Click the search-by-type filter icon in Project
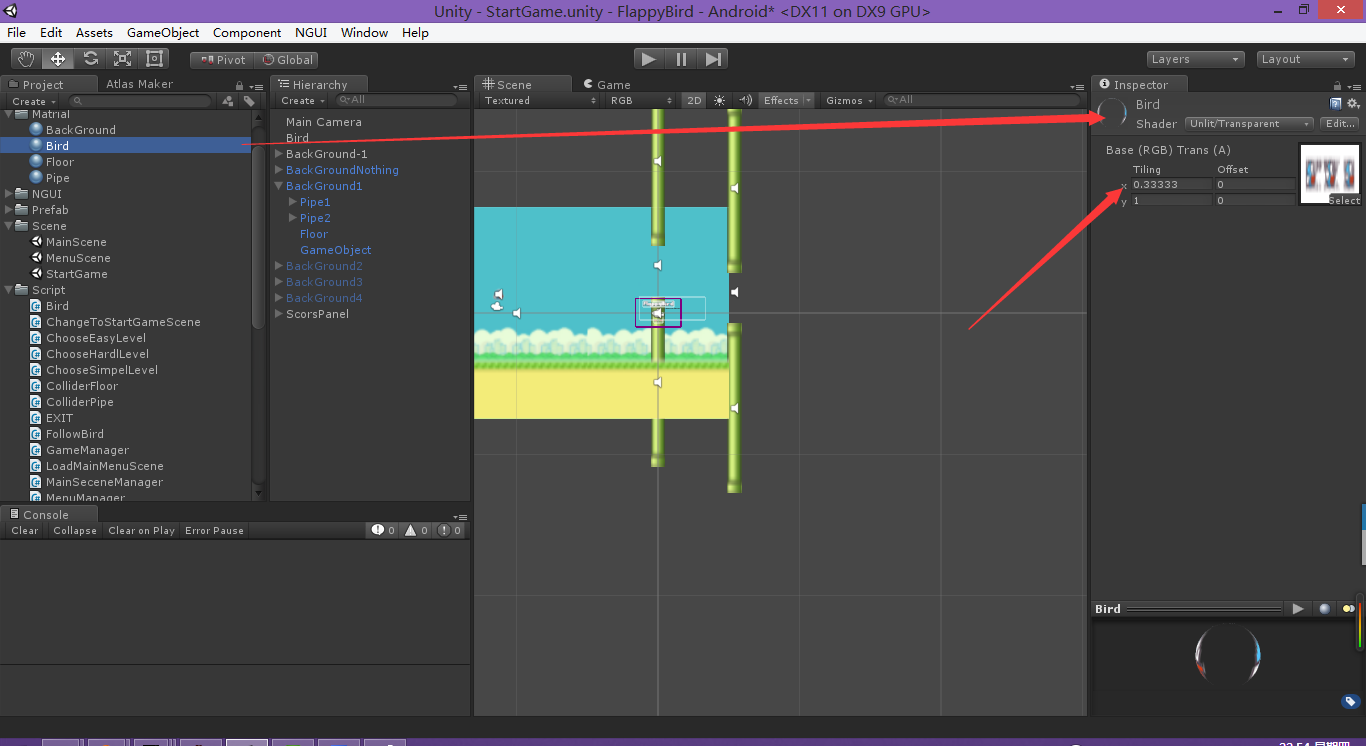This screenshot has width=1366, height=746. 228,101
